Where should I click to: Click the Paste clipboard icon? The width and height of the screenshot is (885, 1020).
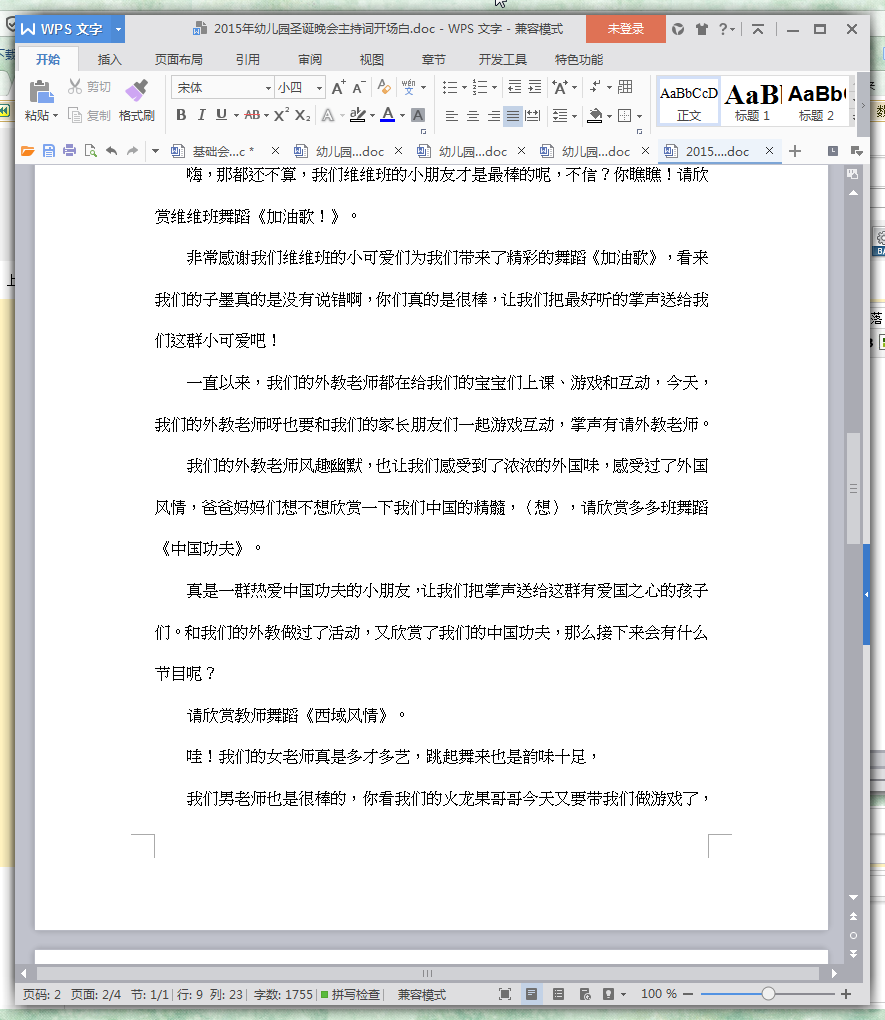[40, 91]
